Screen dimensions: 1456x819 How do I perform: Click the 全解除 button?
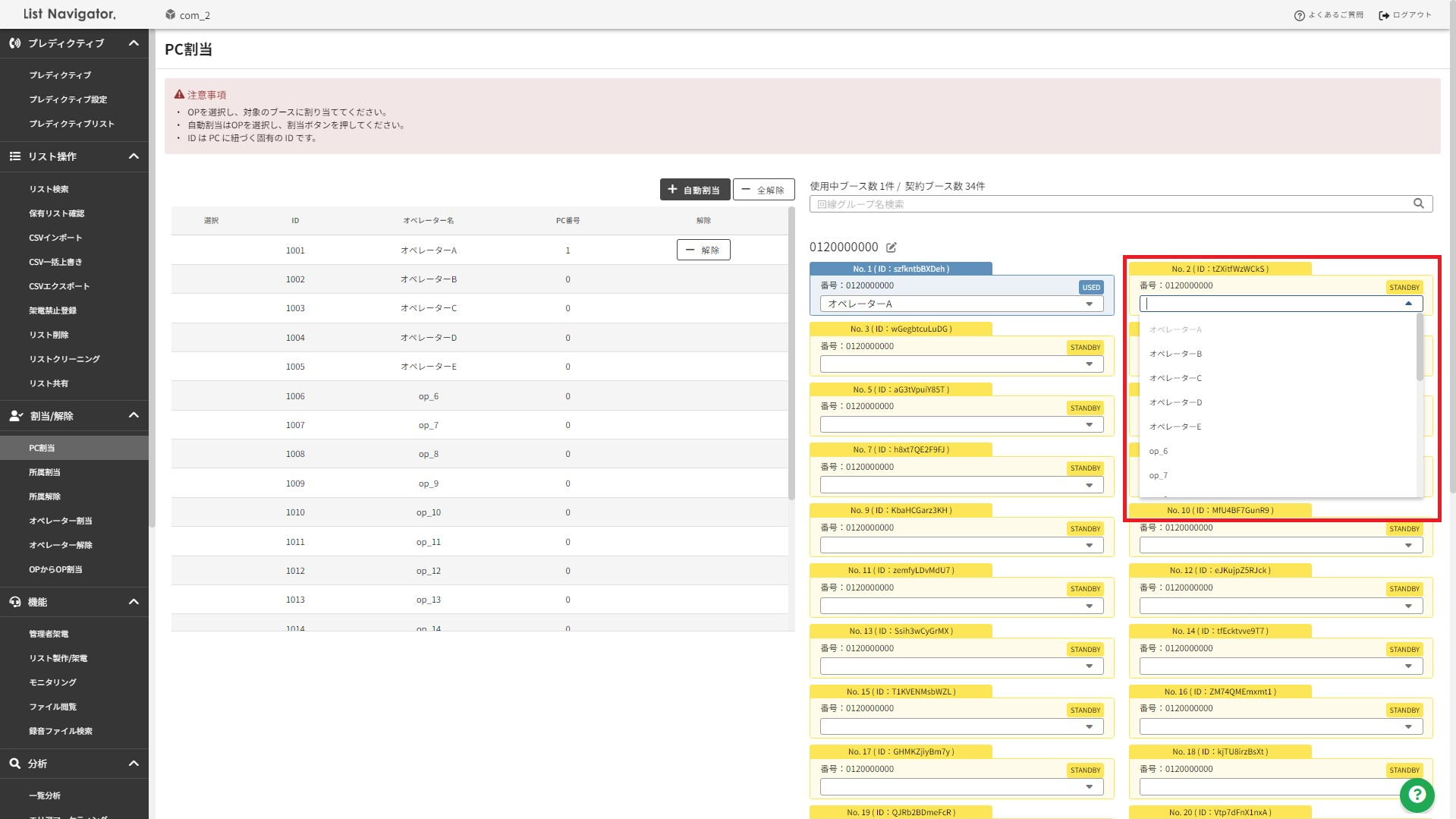pos(763,190)
